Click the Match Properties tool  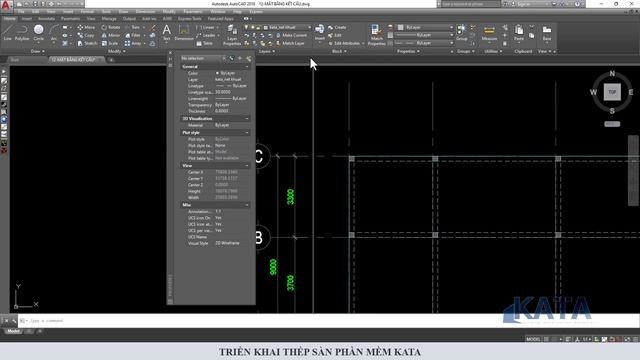(376, 35)
